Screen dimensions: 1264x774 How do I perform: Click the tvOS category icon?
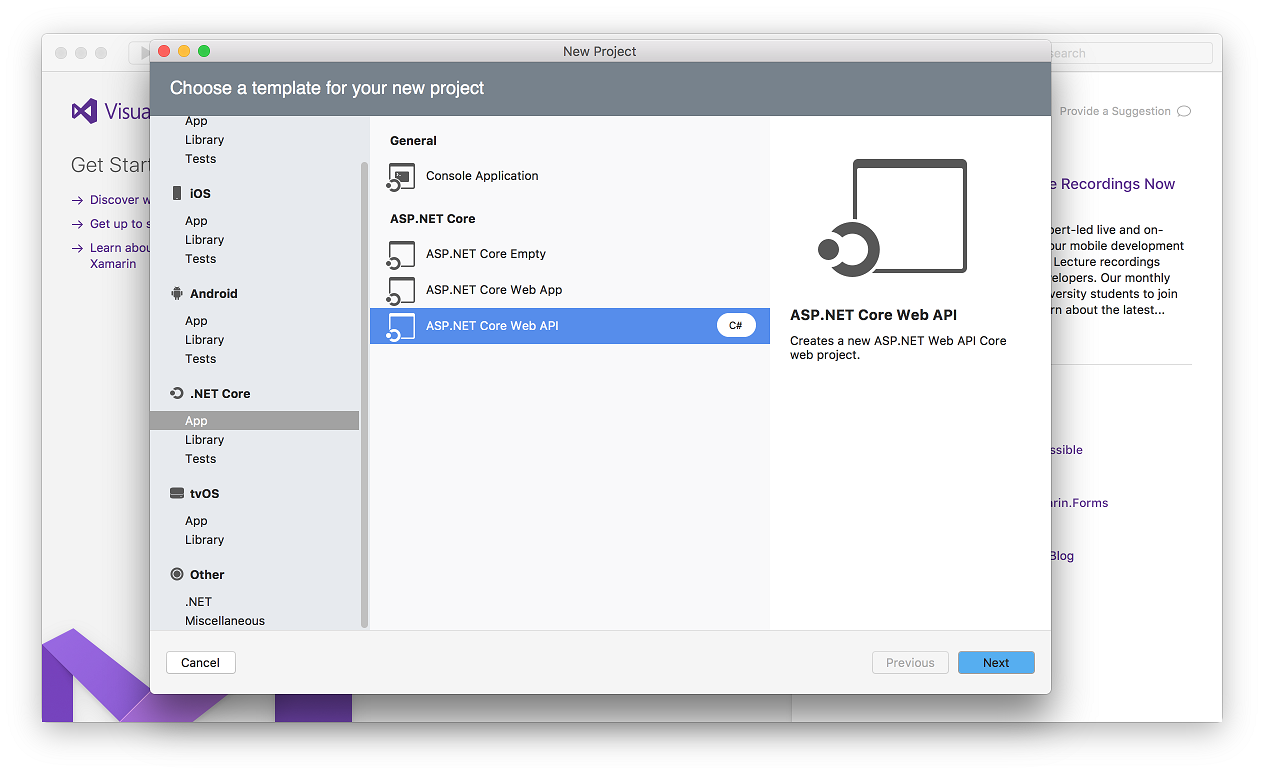[x=177, y=493]
